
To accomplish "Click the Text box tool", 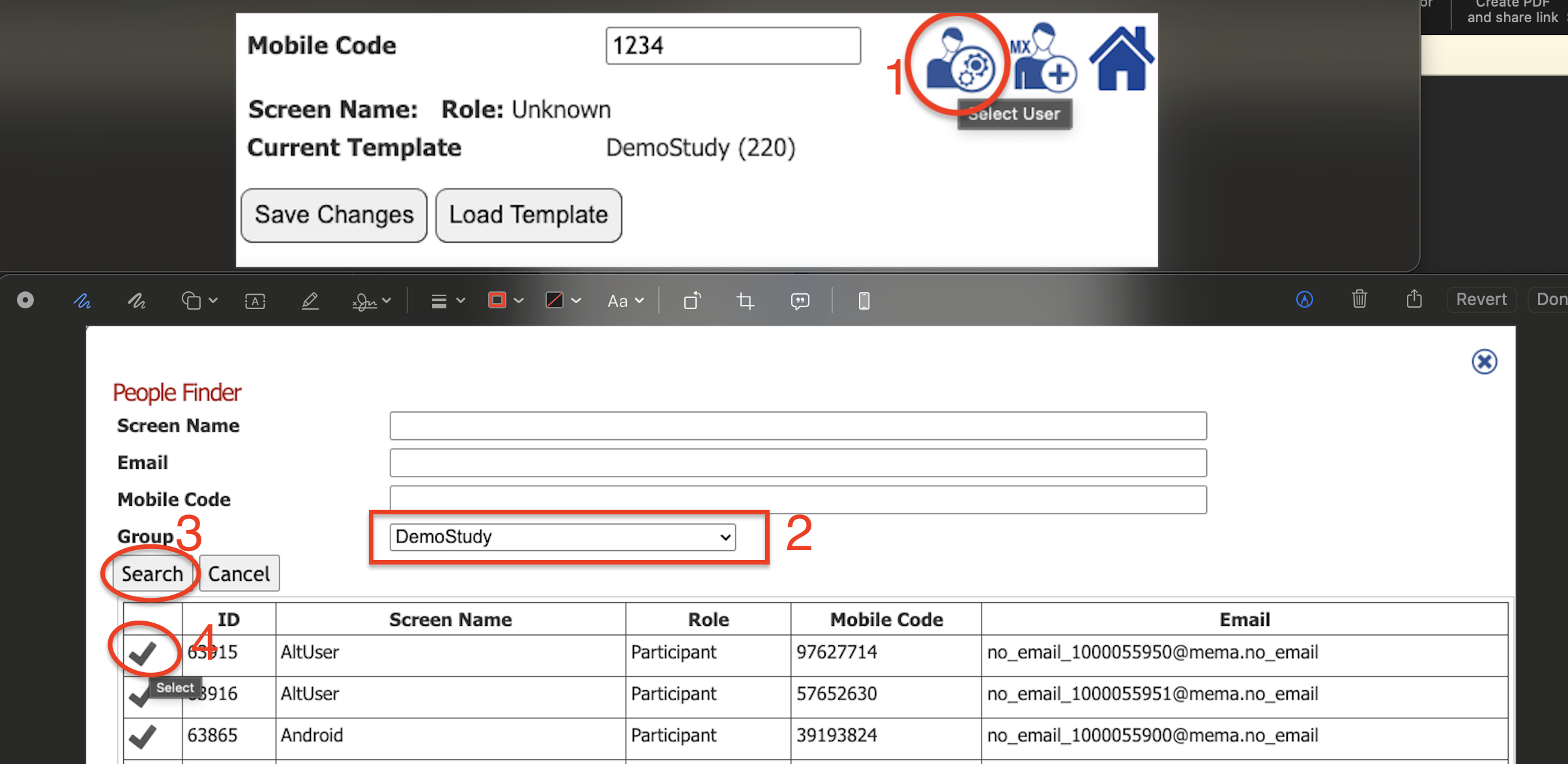I will [255, 301].
